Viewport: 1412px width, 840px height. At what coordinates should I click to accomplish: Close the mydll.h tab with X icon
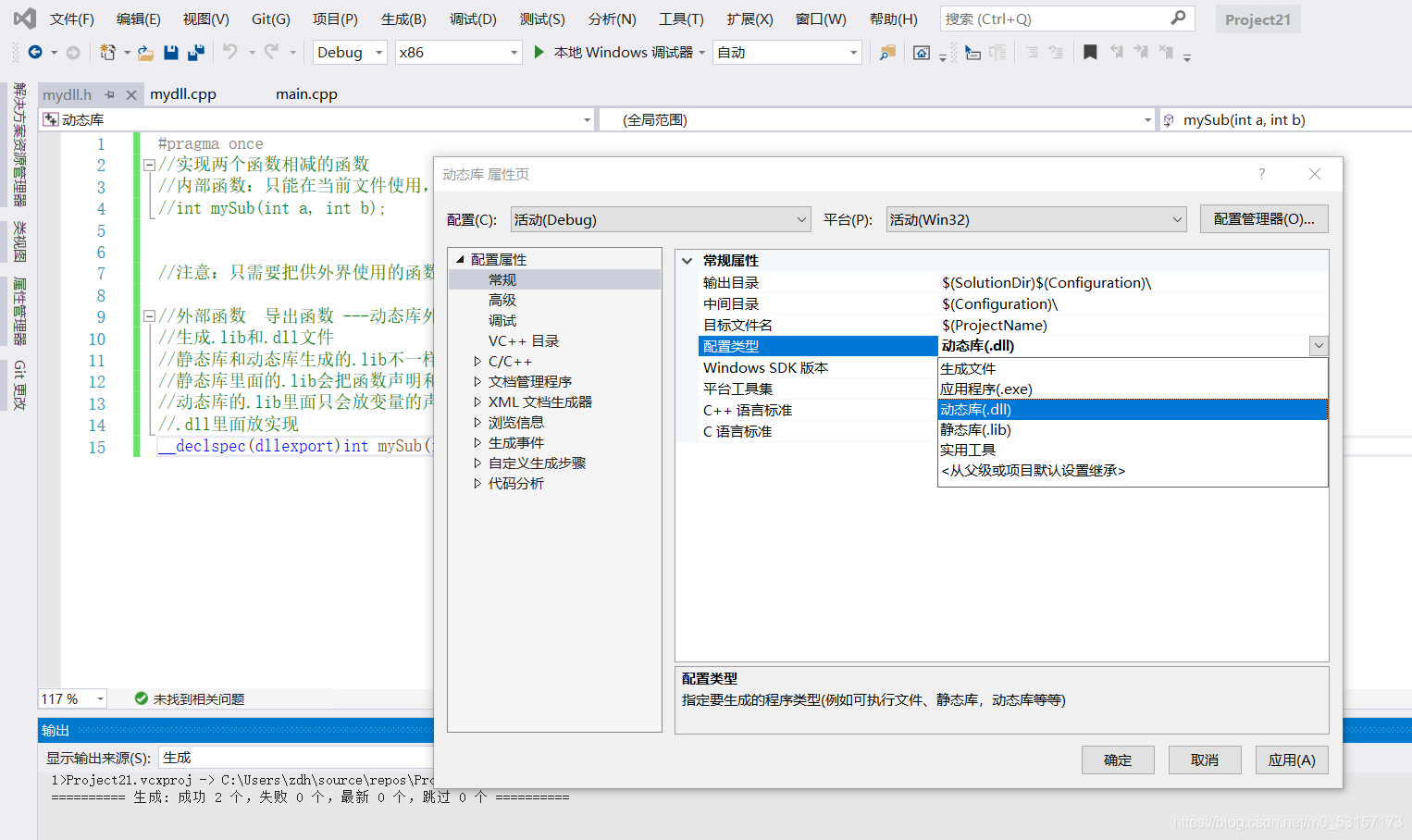pyautogui.click(x=131, y=94)
